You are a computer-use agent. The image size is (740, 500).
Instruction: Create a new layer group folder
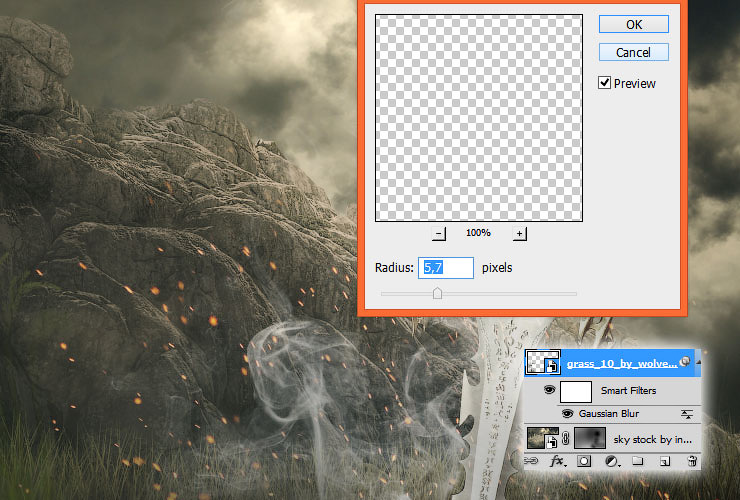coord(638,461)
